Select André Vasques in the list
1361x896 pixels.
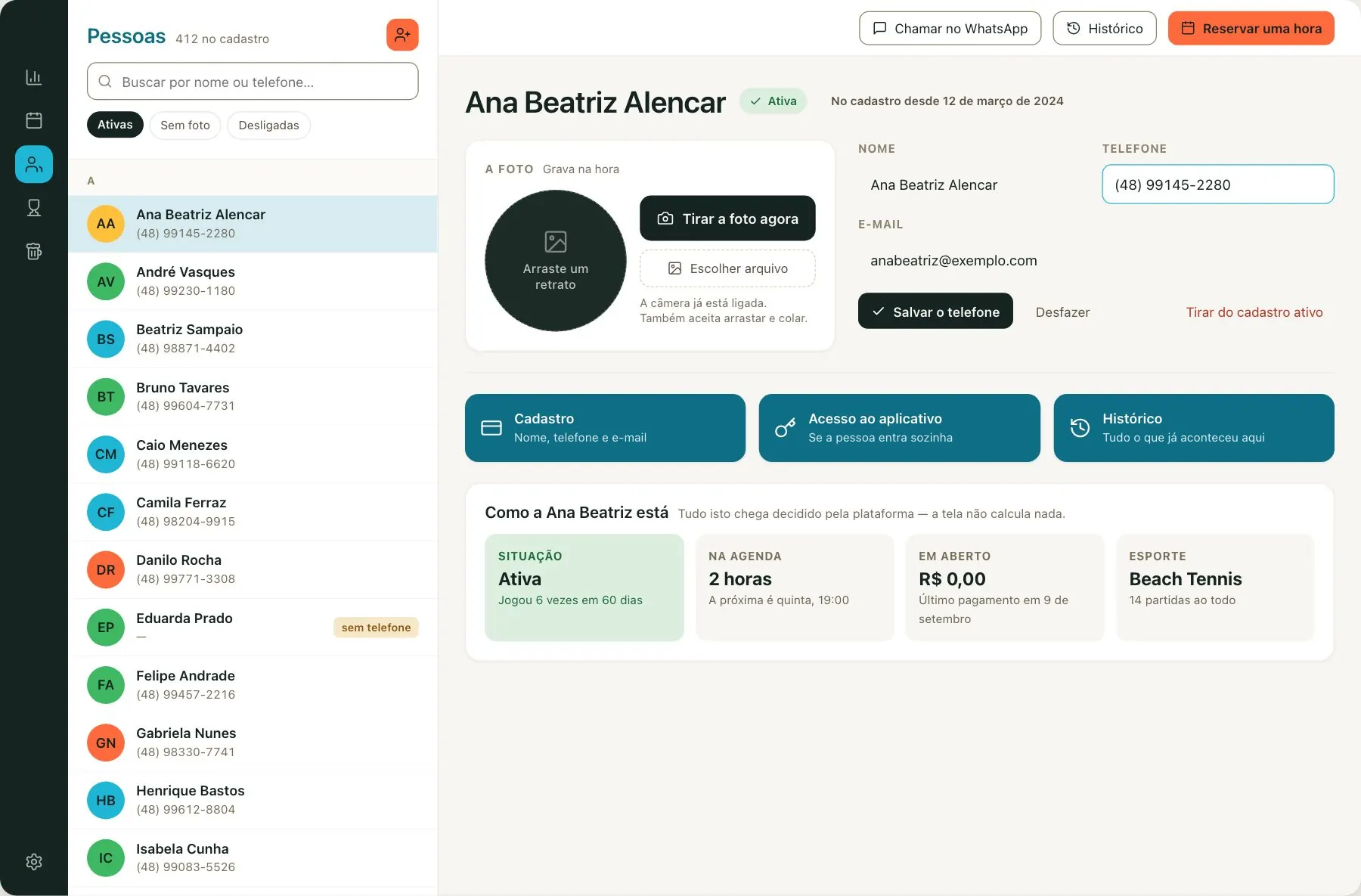[x=253, y=281]
